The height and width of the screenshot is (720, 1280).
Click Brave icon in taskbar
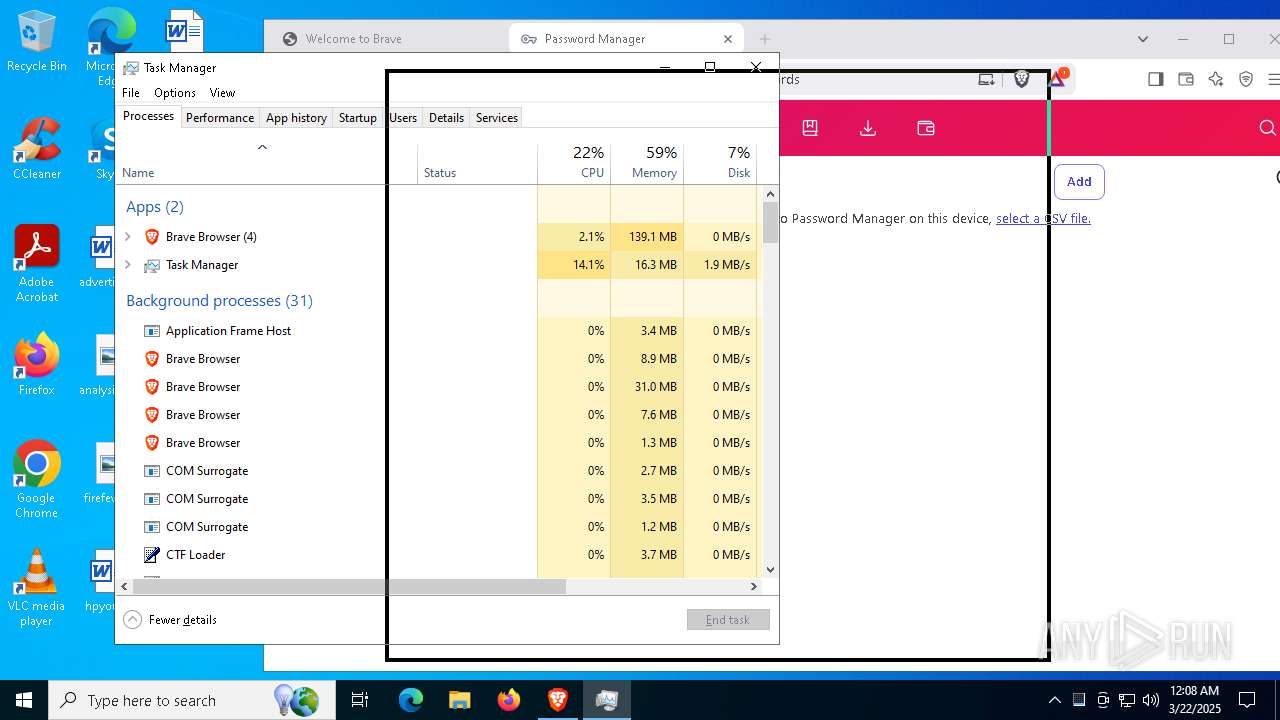tap(558, 700)
